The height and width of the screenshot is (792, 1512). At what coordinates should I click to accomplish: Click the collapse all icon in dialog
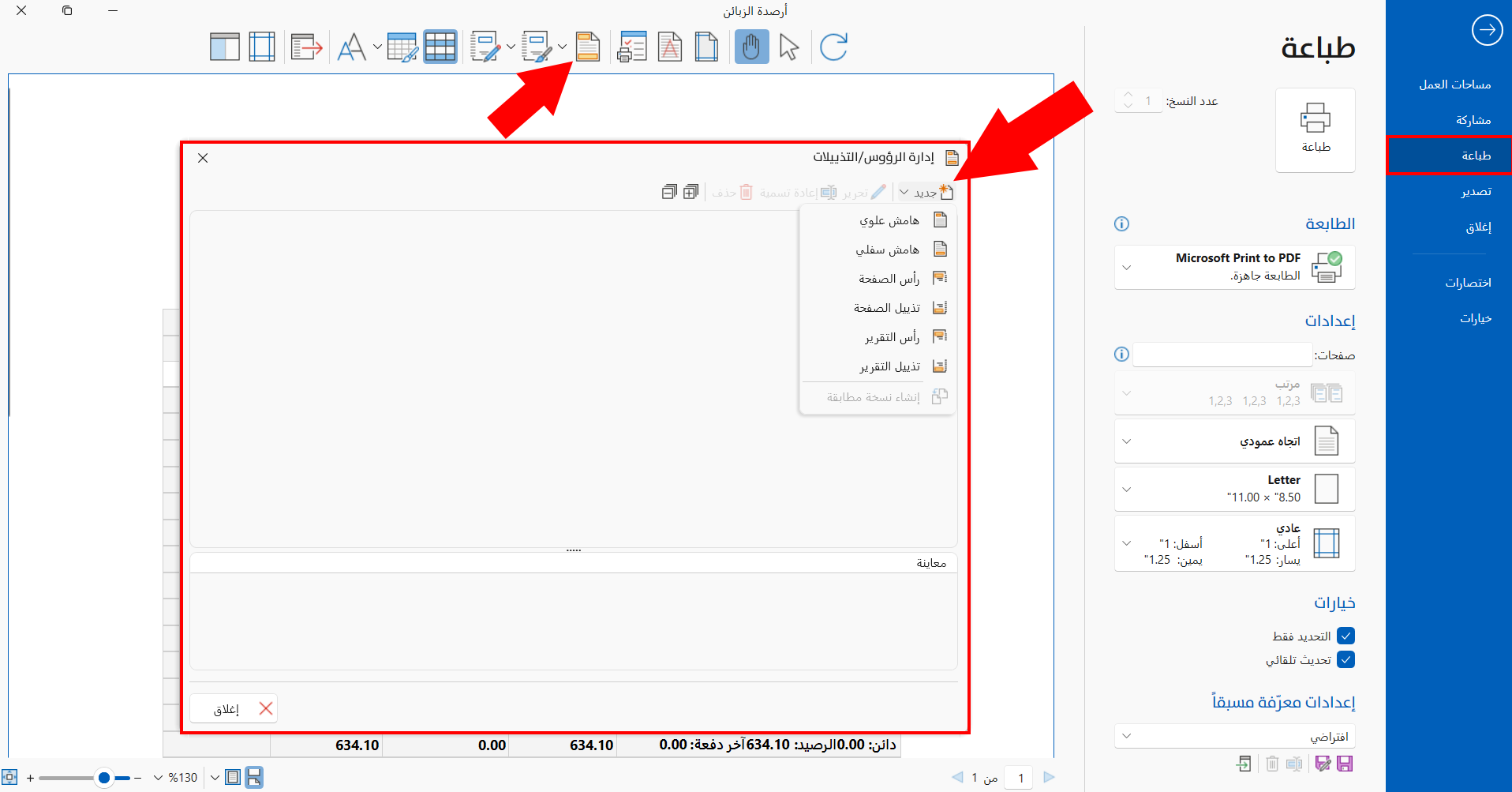[x=669, y=192]
